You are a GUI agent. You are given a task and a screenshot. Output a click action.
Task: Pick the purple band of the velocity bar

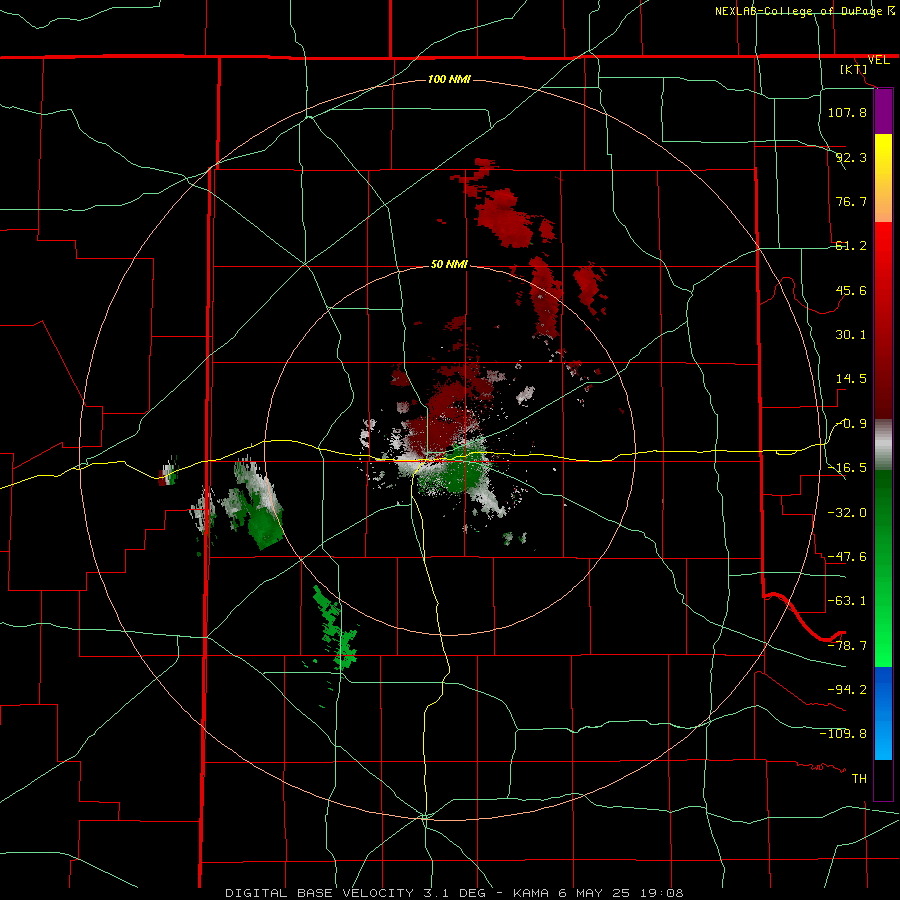(x=883, y=112)
